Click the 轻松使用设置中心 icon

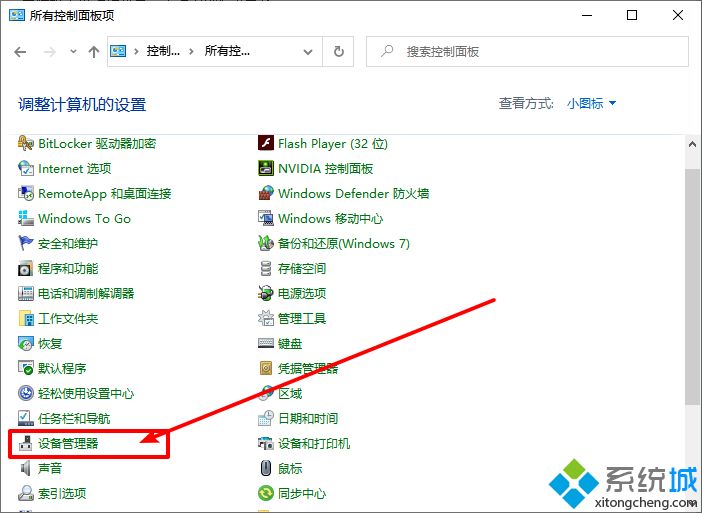coord(26,393)
